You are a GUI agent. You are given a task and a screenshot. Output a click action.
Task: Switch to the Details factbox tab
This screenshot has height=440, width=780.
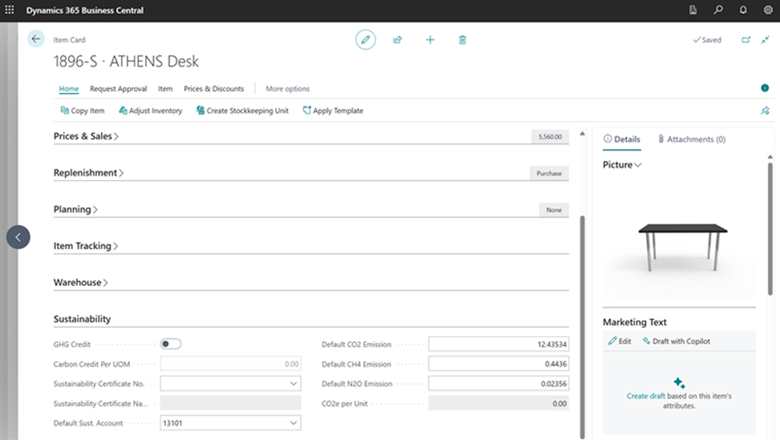coord(622,139)
